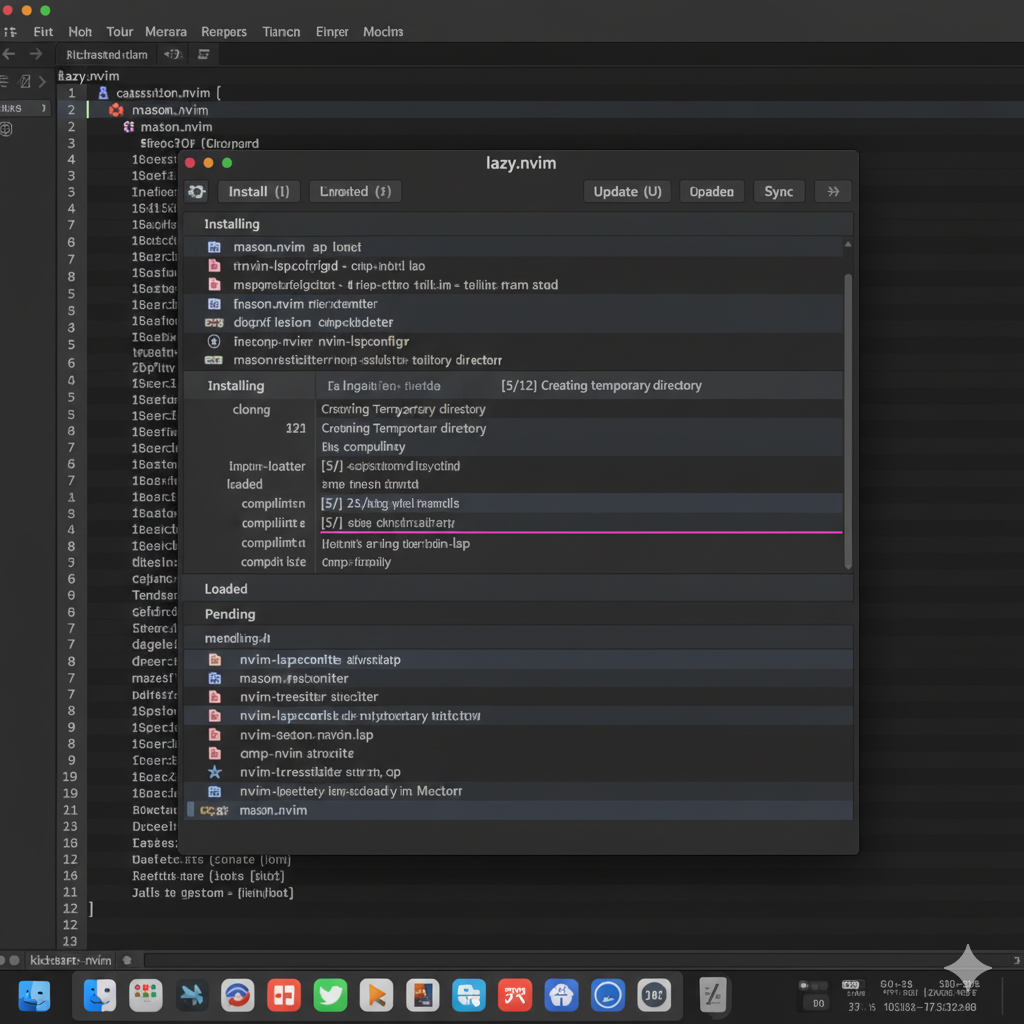
Task: Launch Firefox from the dock
Action: click(238, 996)
